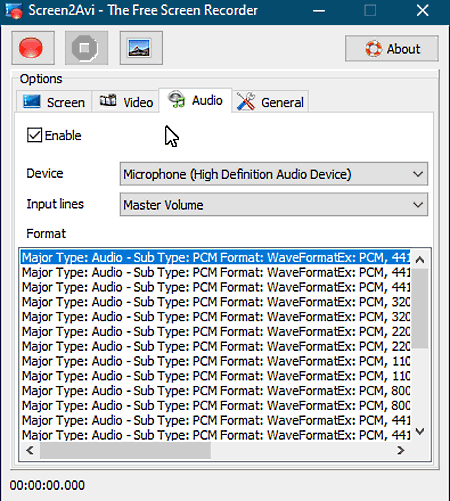Take a screenshot with the picture icon
The height and width of the screenshot is (501, 450).
141,48
